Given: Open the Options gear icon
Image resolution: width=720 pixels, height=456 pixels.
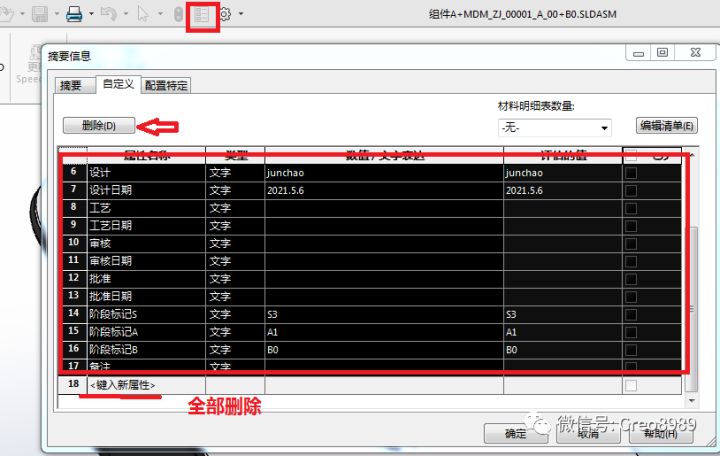Looking at the screenshot, I should point(225,14).
